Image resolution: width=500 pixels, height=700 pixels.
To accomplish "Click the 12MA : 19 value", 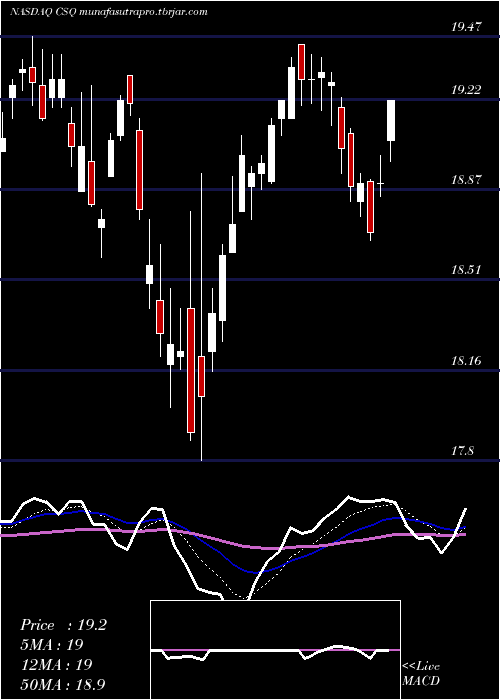I will [x=56, y=664].
